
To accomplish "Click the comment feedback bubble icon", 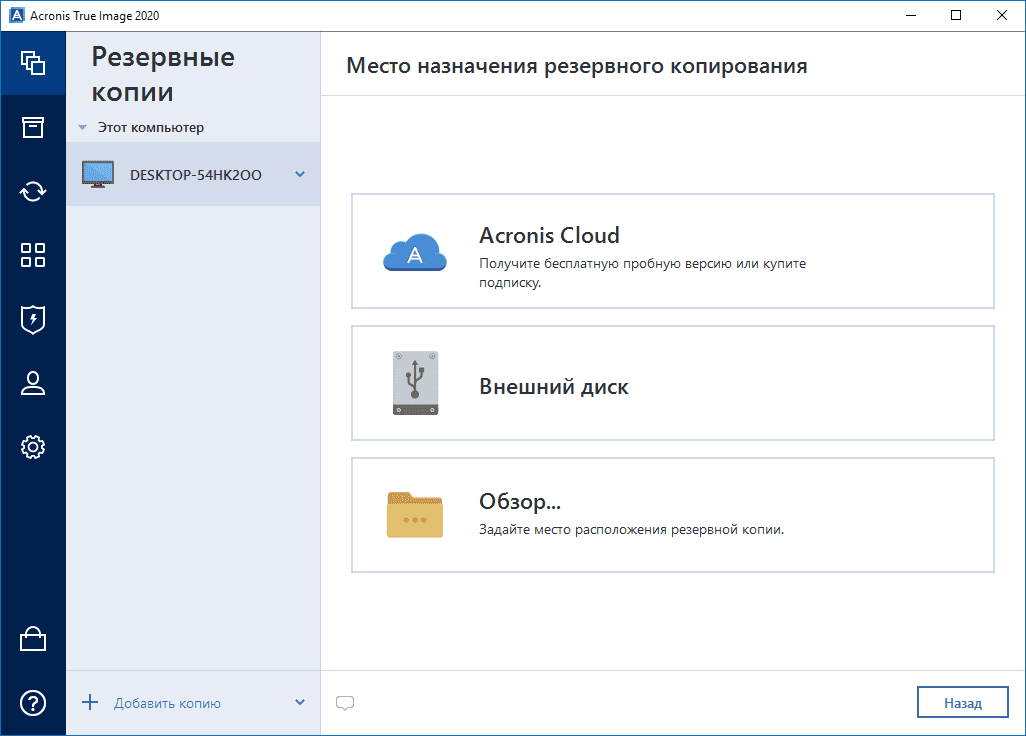I will 345,703.
